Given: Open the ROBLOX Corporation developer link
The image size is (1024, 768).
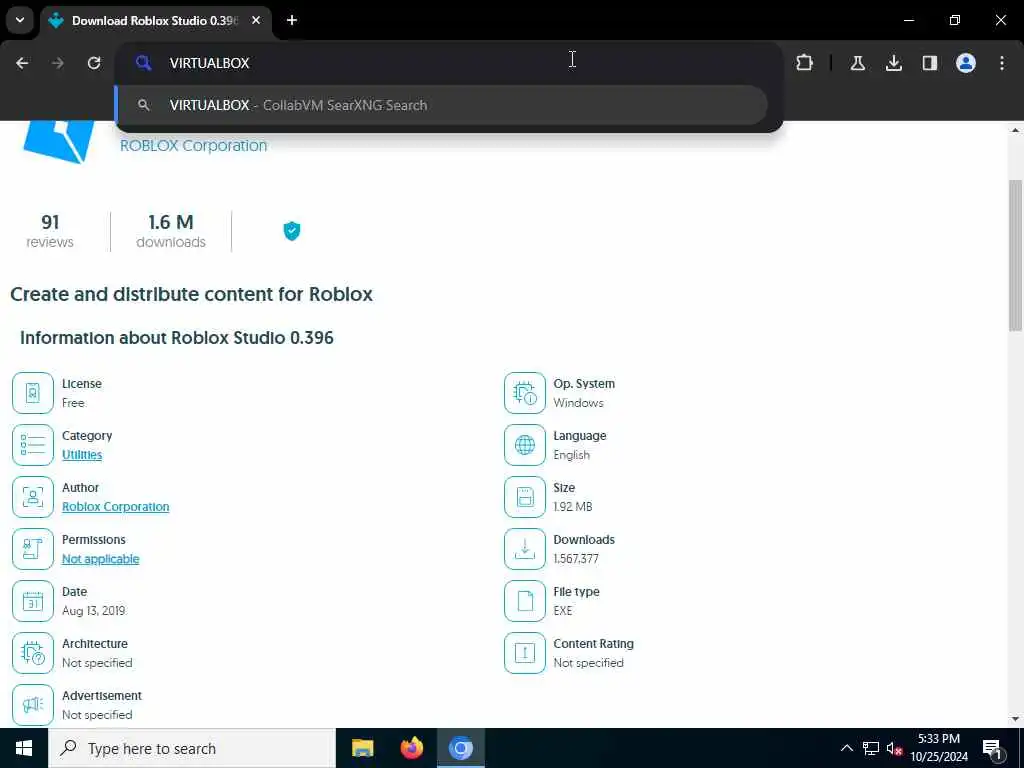Looking at the screenshot, I should tap(193, 145).
